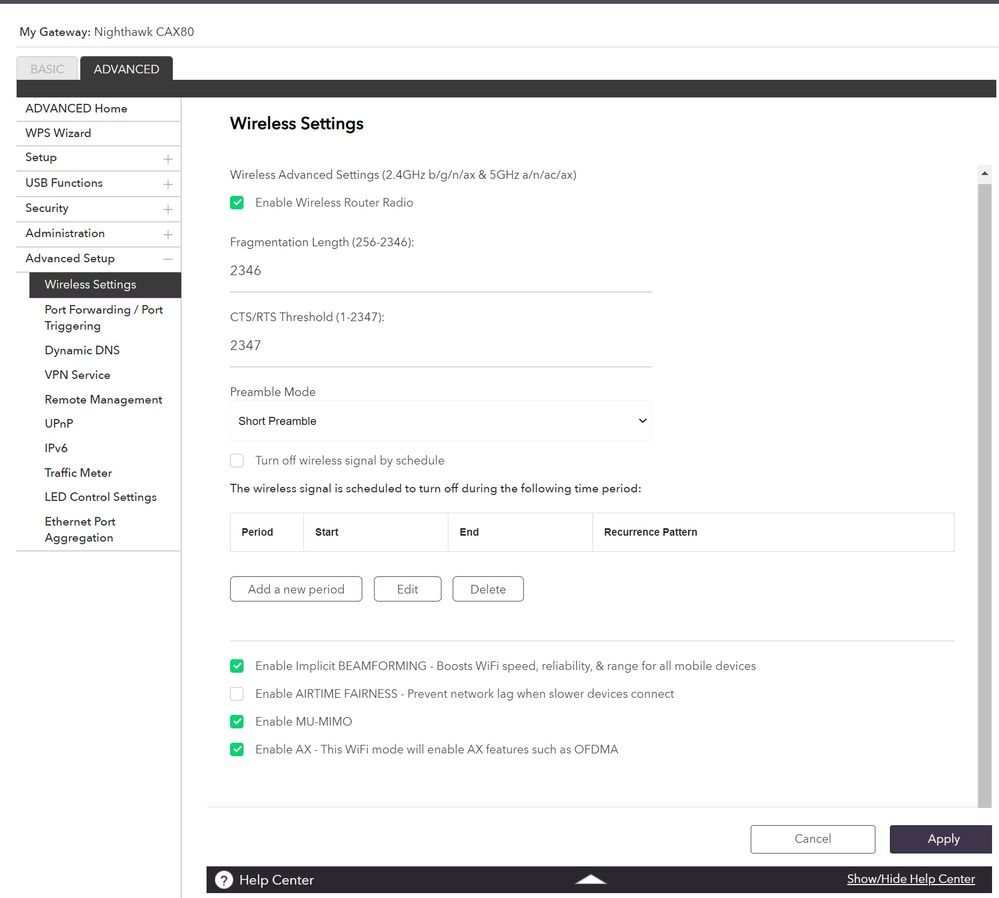Click the Help Center question mark icon
Screen dimensions: 999x898
(x=224, y=880)
